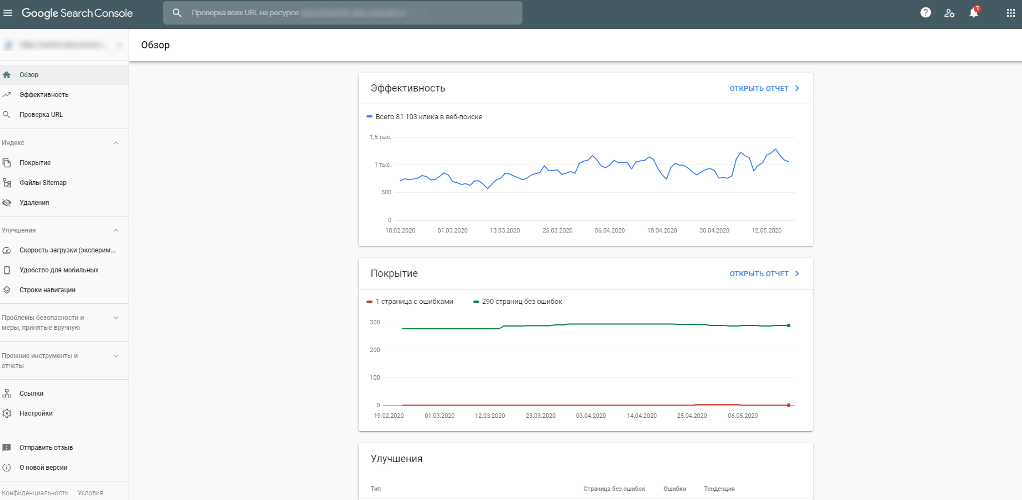Screen dimensions: 1022x500
Task: Click the Покрытие card title
Action: [x=394, y=273]
